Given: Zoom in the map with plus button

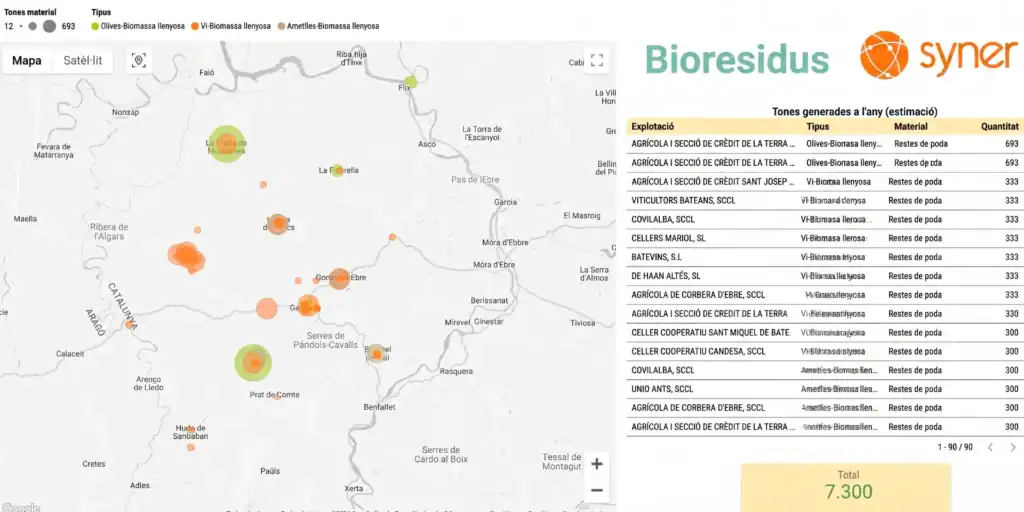Looking at the screenshot, I should click(x=597, y=464).
